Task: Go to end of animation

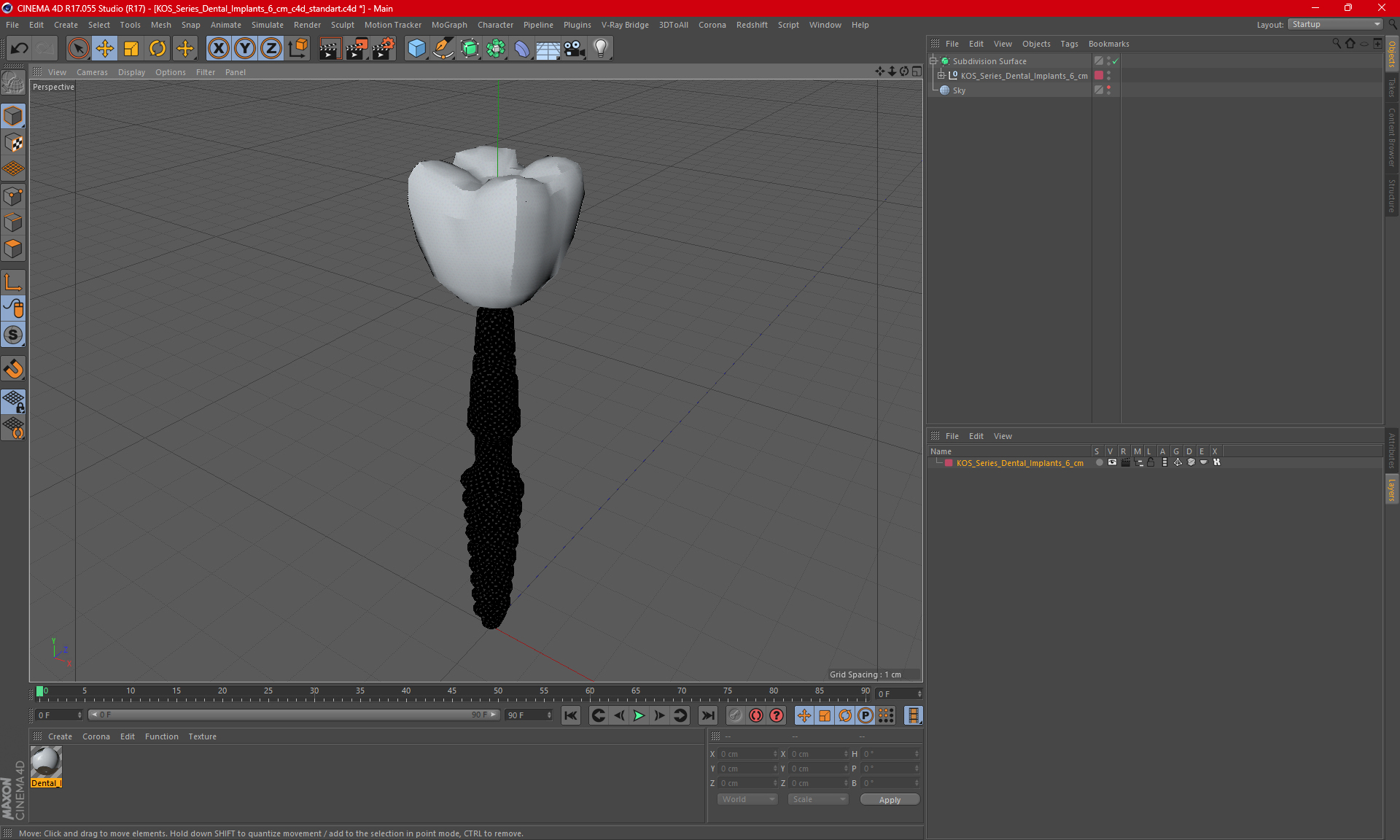Action: (x=707, y=715)
